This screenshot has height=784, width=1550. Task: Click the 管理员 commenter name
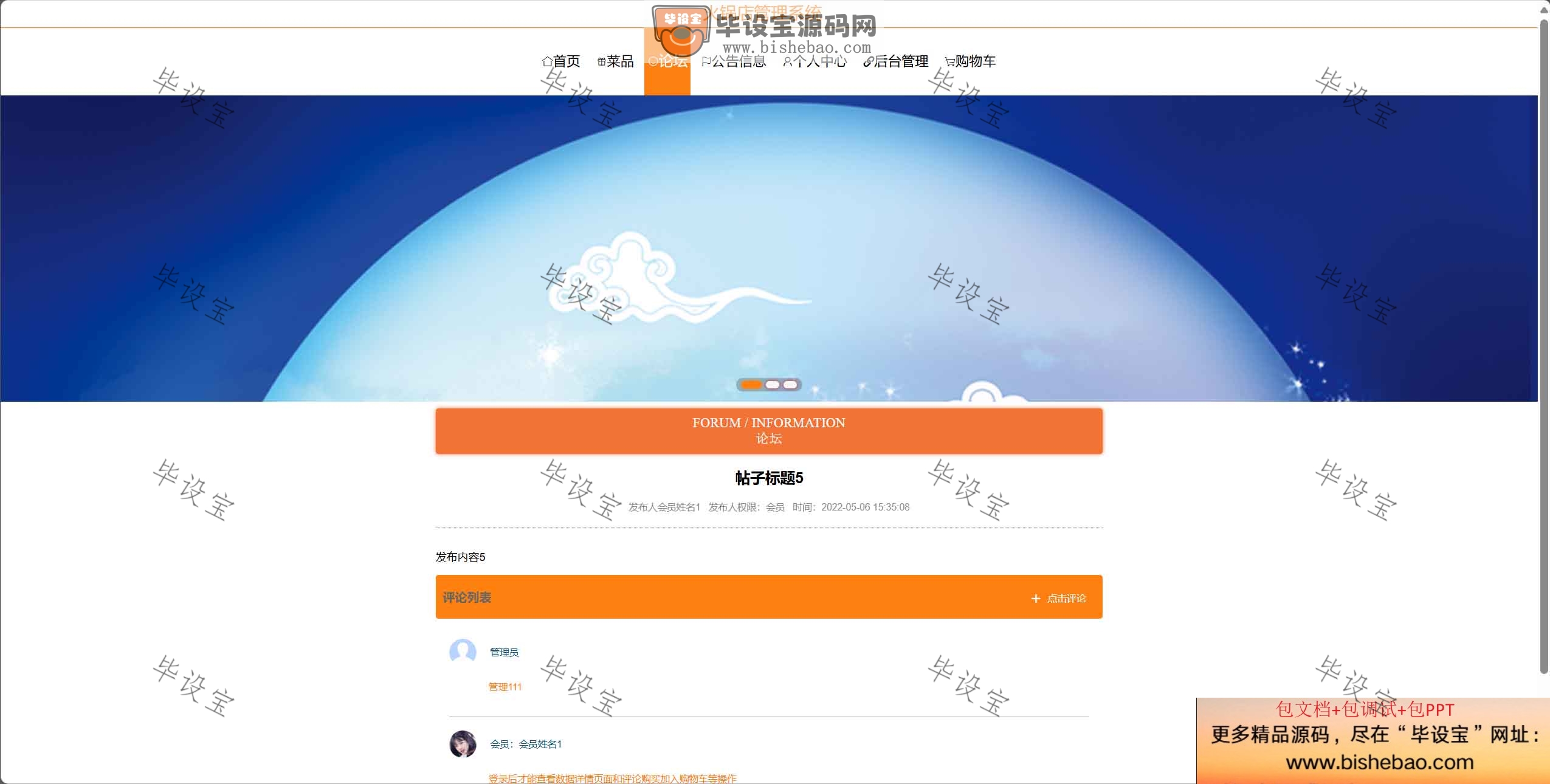pyautogui.click(x=505, y=652)
